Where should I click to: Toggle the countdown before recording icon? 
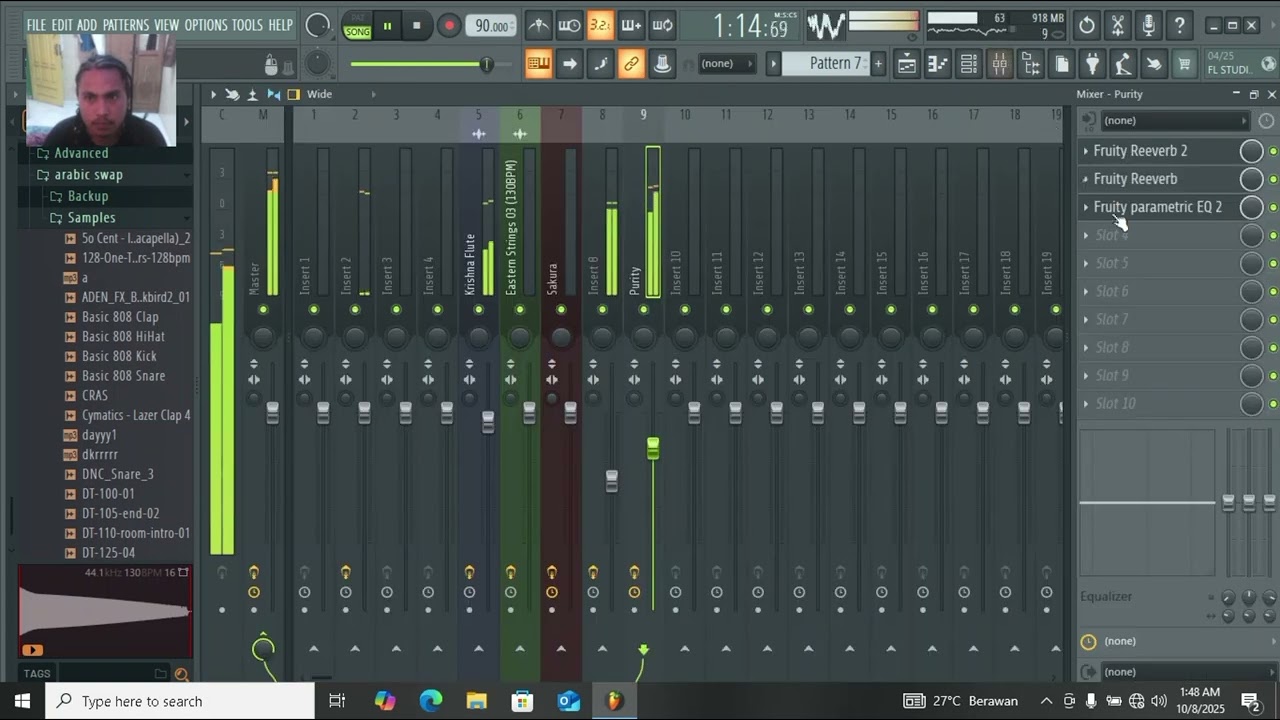click(x=600, y=26)
